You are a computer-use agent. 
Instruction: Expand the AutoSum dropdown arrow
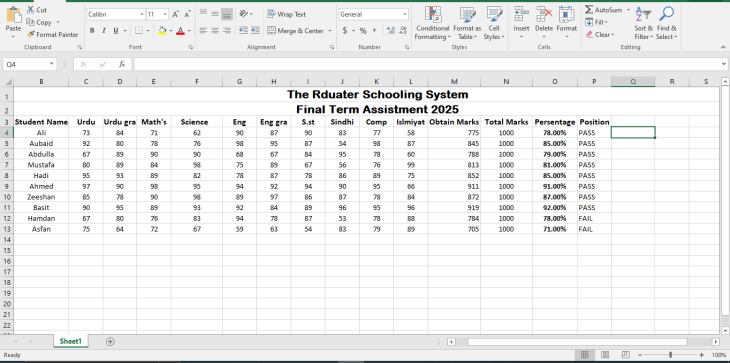tap(628, 10)
